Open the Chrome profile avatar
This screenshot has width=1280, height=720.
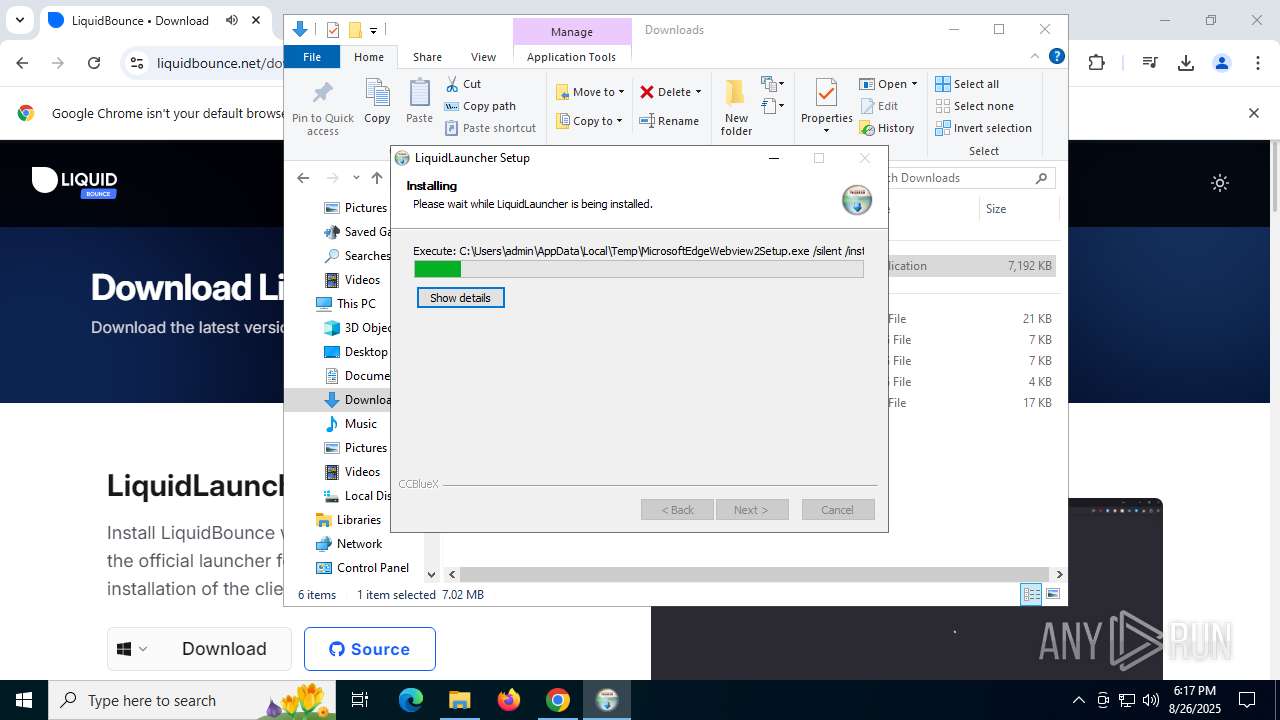[1221, 63]
